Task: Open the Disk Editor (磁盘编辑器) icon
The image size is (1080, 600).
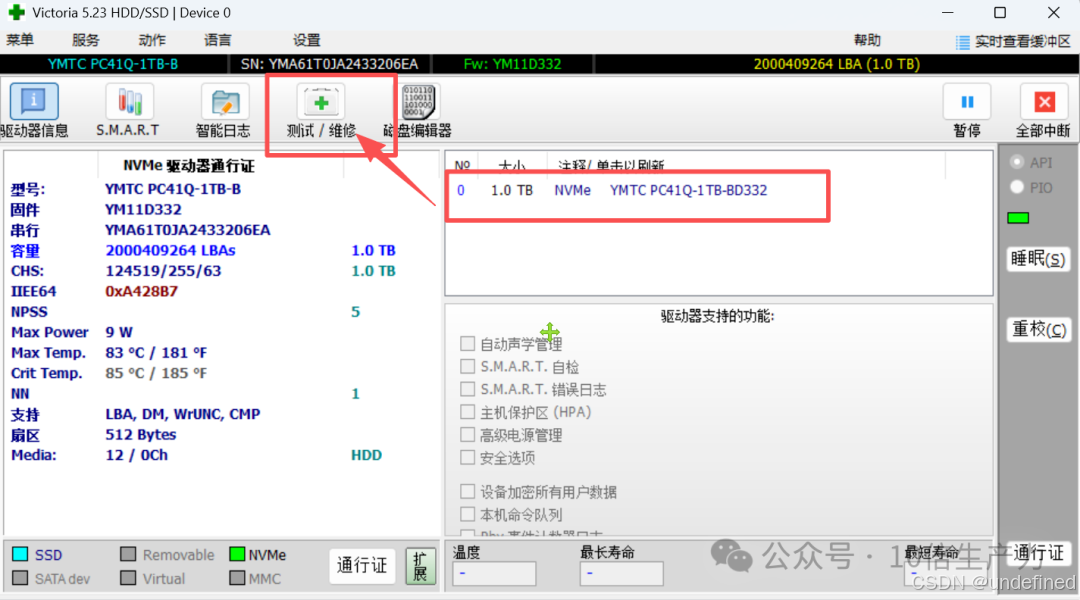Action: [418, 101]
